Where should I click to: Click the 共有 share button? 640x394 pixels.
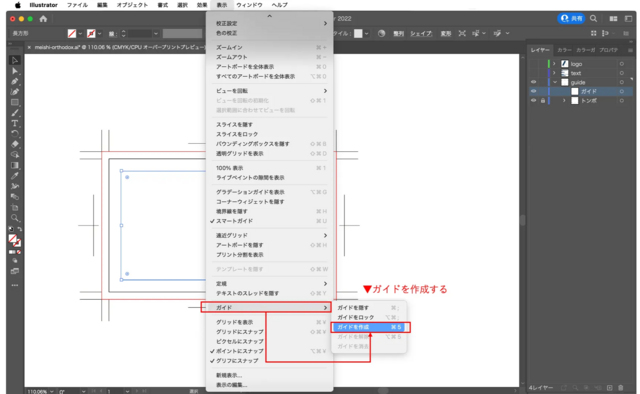(571, 19)
